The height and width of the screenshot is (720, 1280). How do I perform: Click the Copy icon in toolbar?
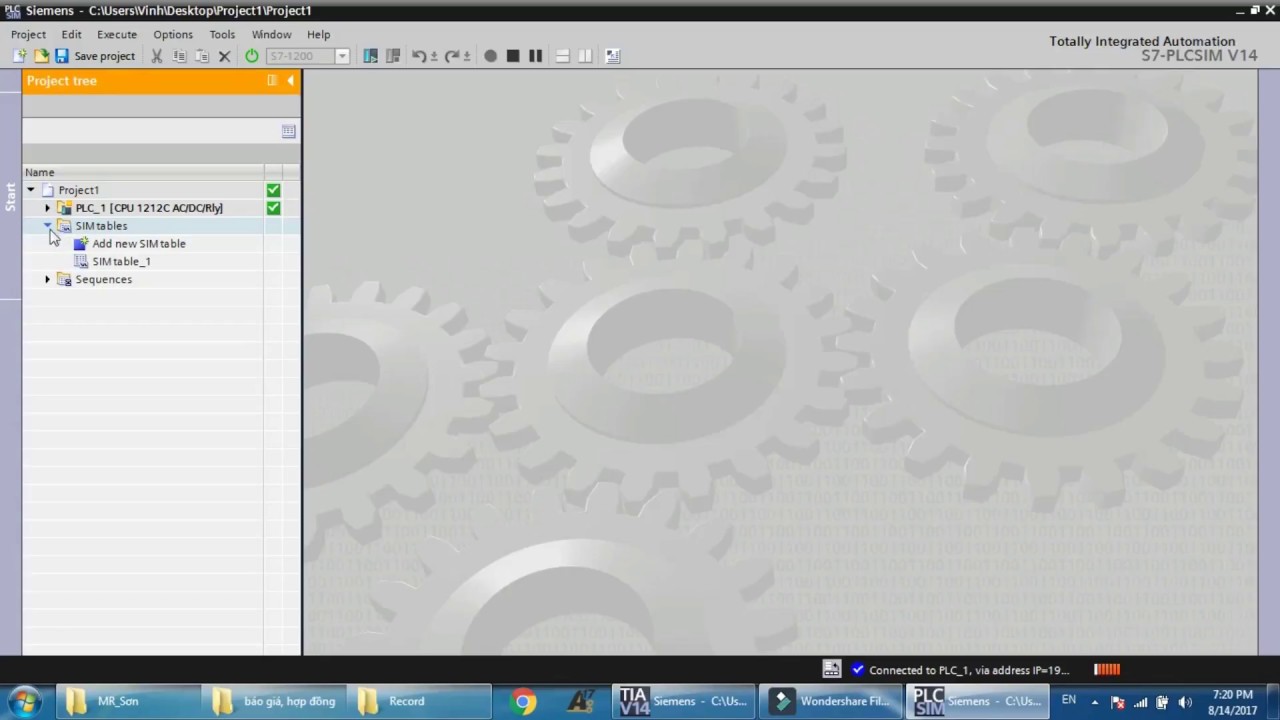(180, 56)
